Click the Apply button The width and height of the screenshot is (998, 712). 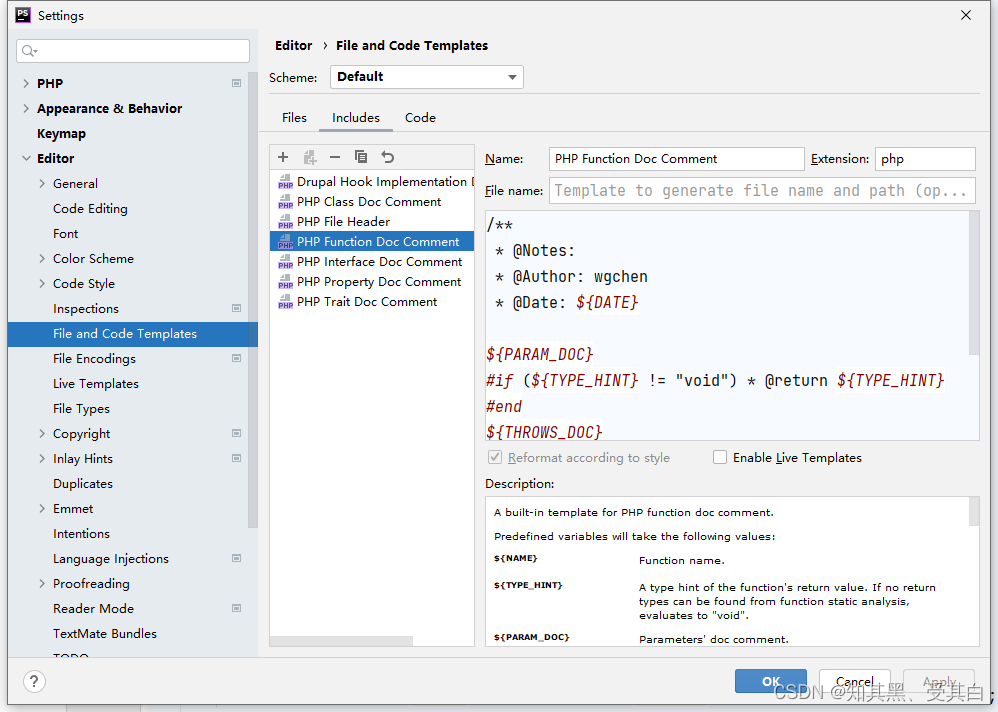coord(939,681)
